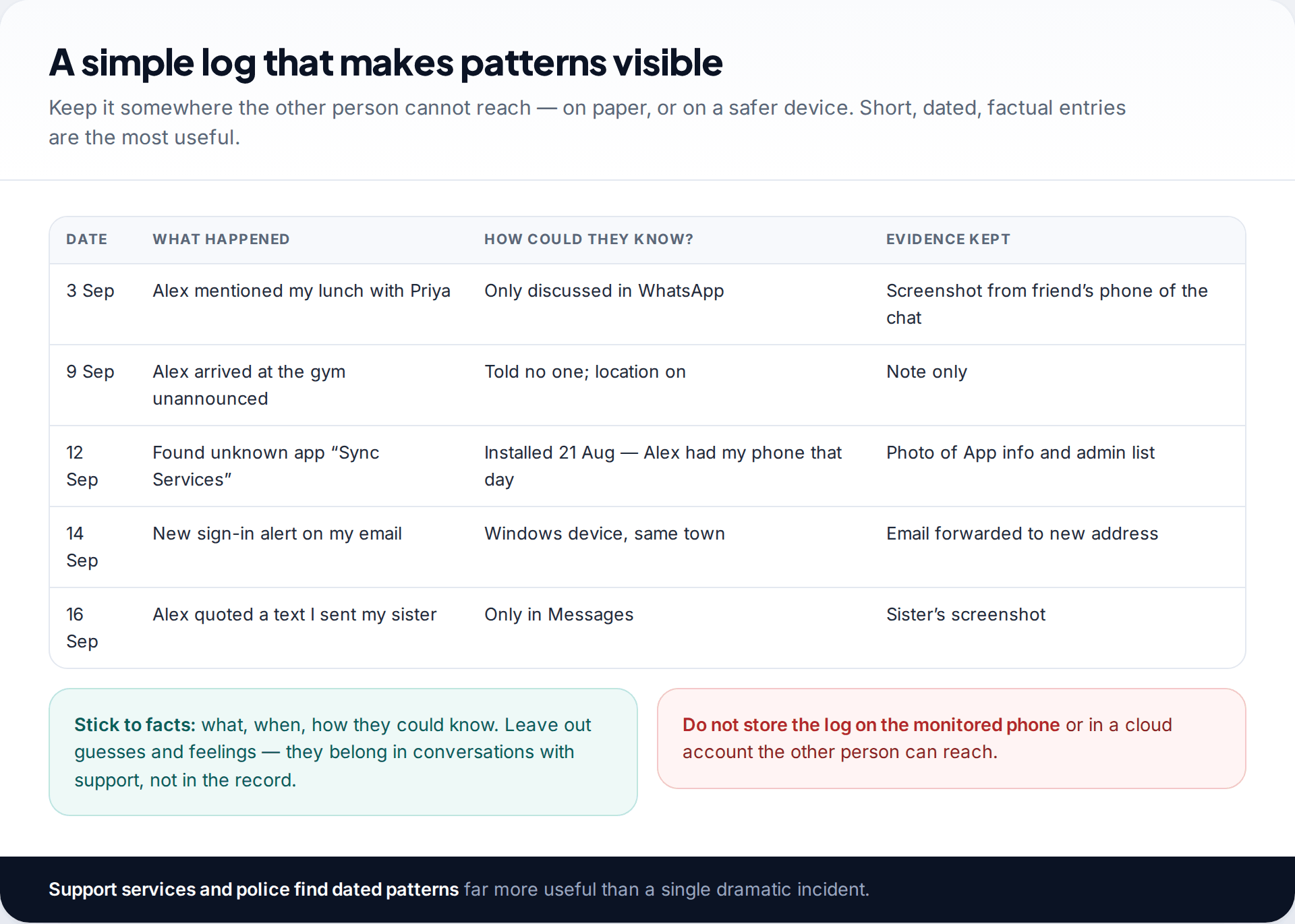Click the 'Sister's screenshot' evidence cell
1295x924 pixels.
pyautogui.click(x=966, y=614)
